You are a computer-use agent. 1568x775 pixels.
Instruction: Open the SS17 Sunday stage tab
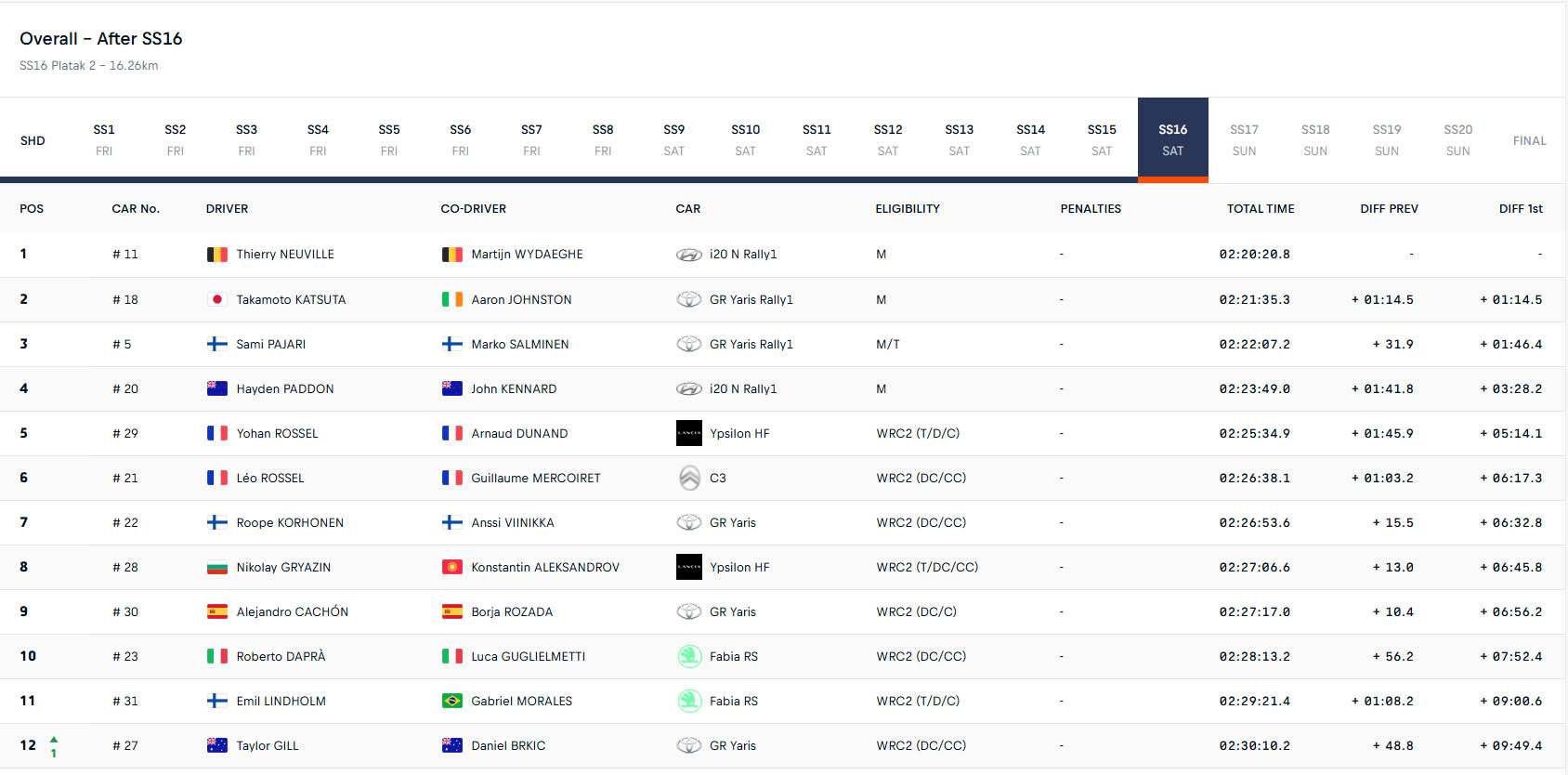point(1244,139)
